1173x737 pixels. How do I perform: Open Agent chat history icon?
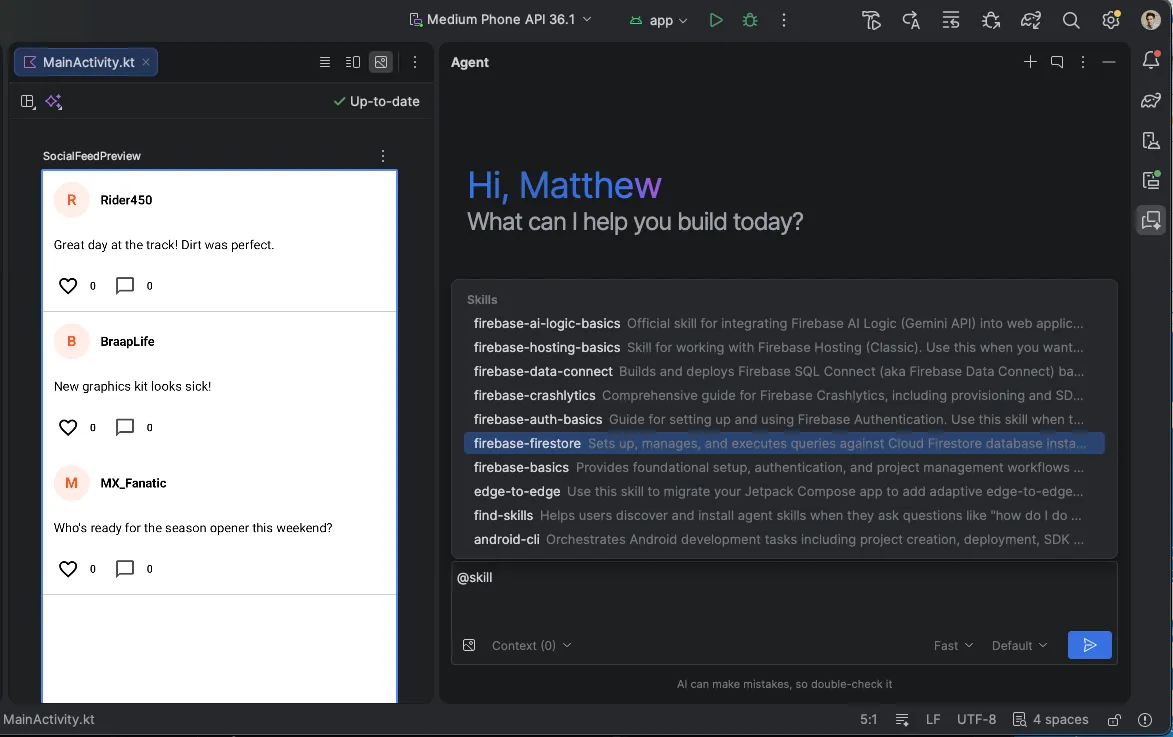coord(1057,62)
